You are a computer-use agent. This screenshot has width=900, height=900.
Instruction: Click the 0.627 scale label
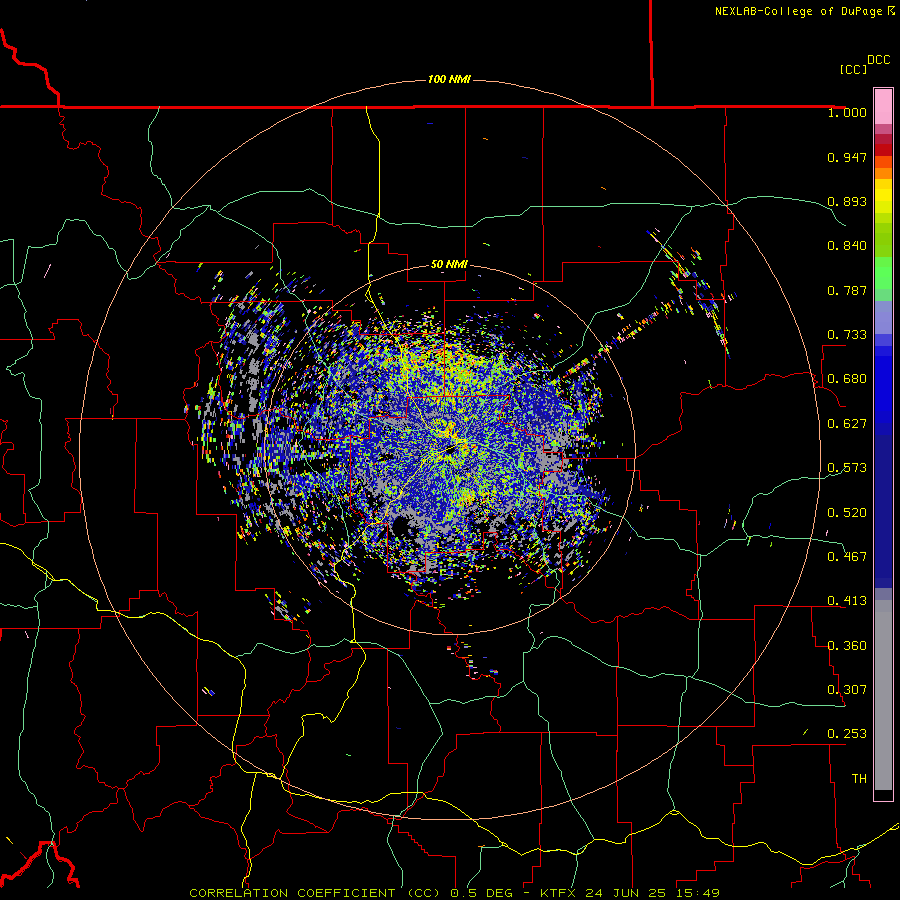pos(847,424)
